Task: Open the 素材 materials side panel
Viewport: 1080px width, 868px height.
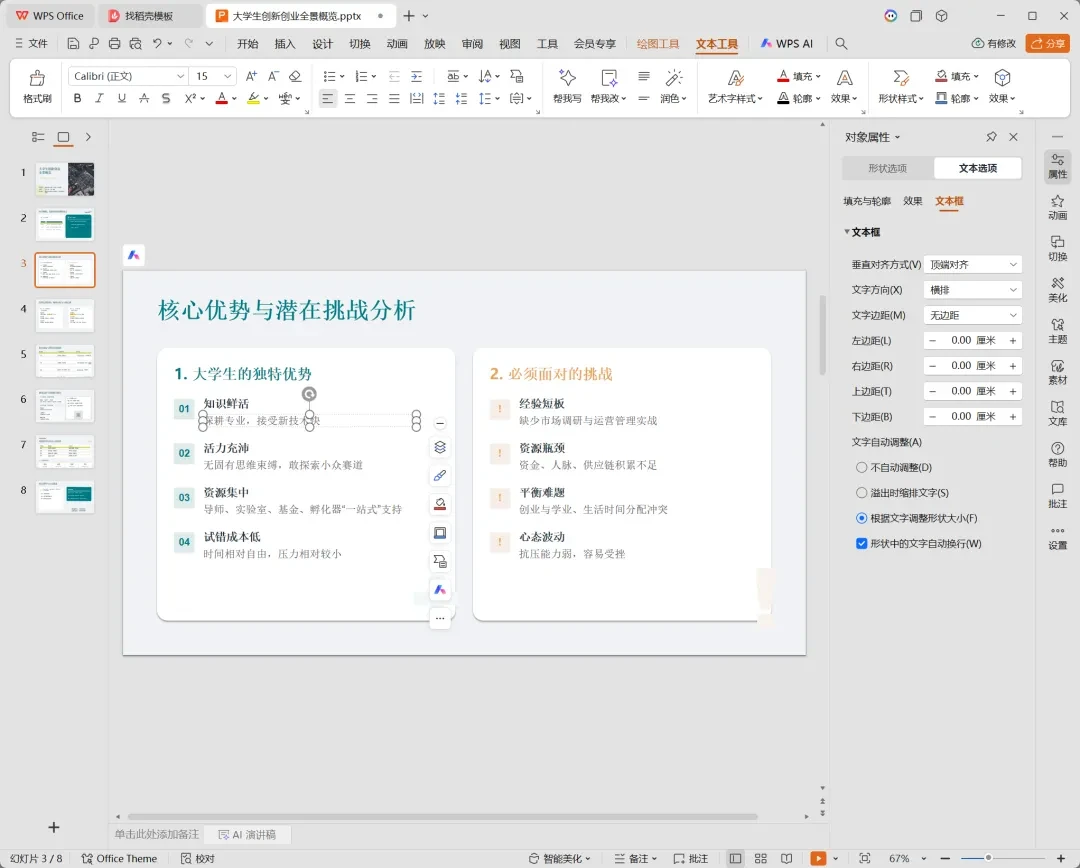Action: pyautogui.click(x=1057, y=373)
